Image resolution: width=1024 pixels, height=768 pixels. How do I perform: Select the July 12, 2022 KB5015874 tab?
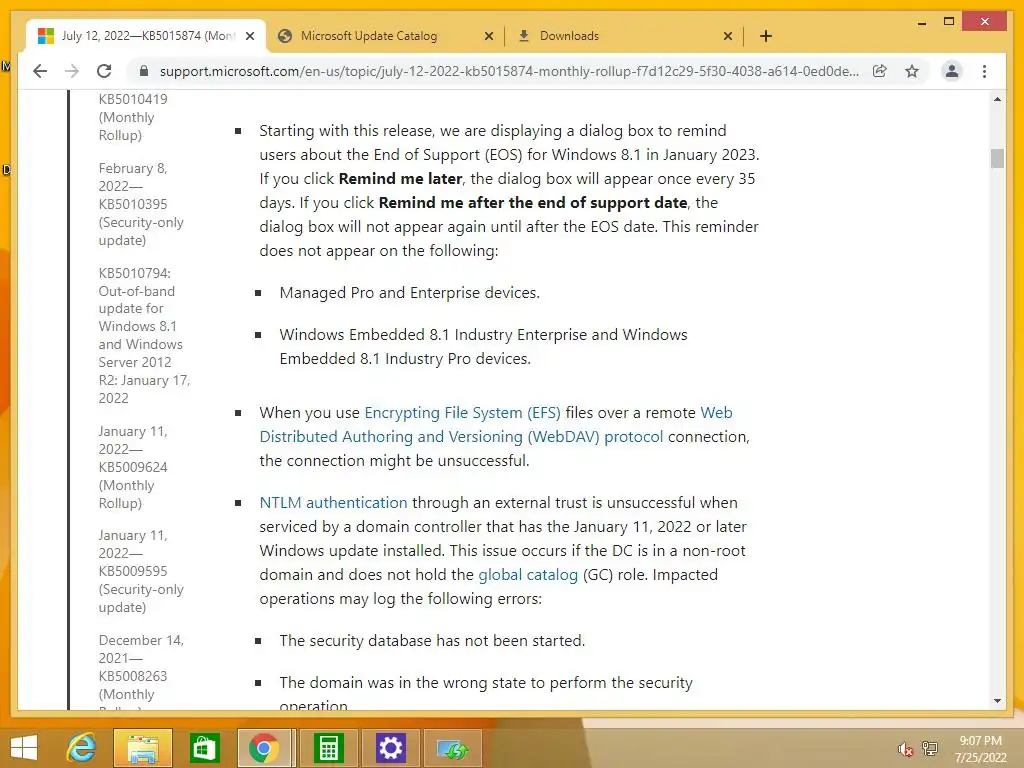click(x=146, y=36)
